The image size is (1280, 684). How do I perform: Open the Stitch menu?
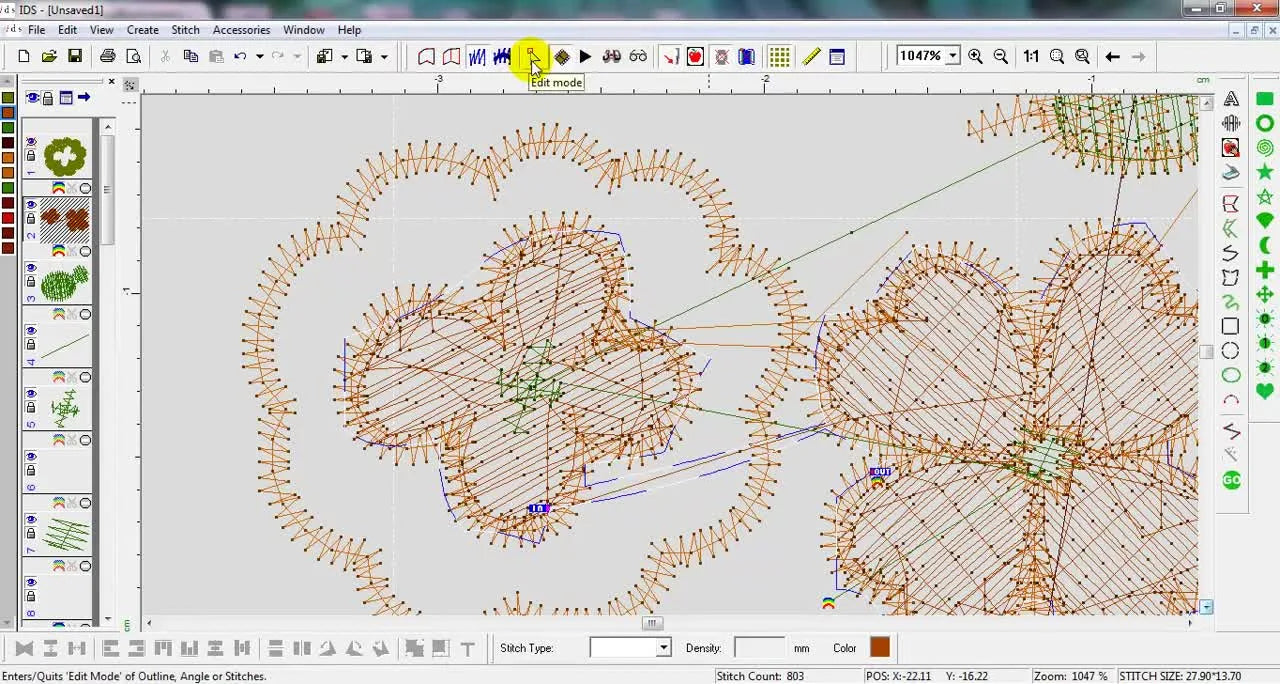[185, 30]
